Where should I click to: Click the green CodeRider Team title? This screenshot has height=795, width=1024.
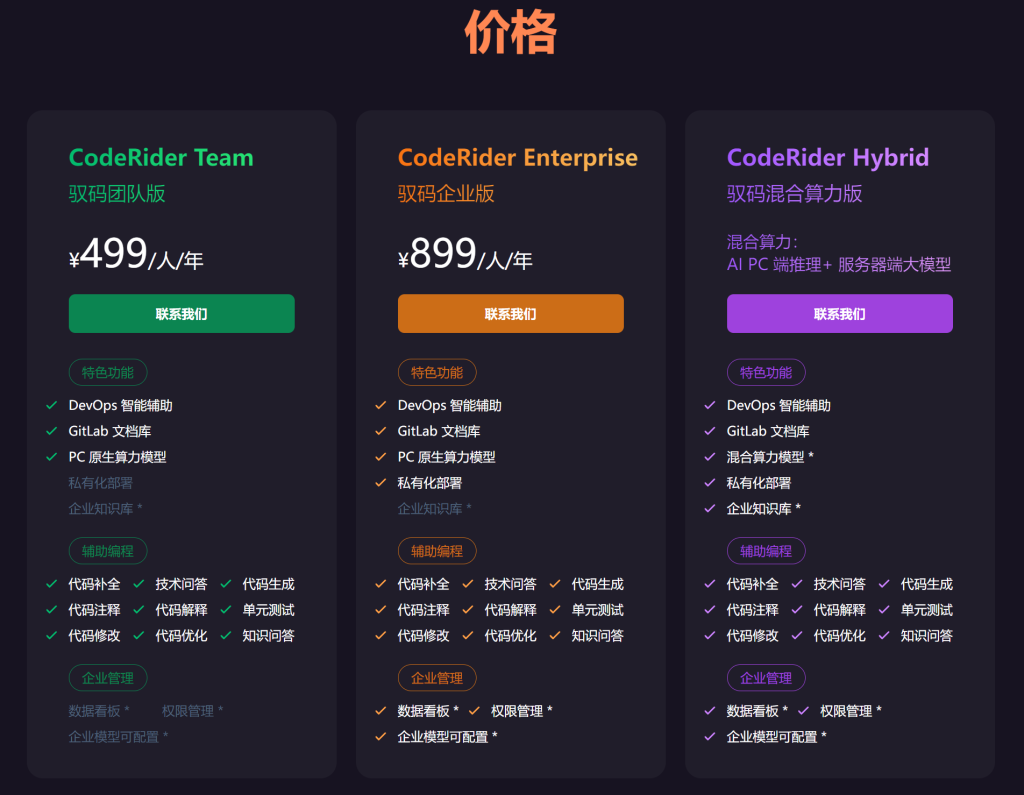coord(161,157)
